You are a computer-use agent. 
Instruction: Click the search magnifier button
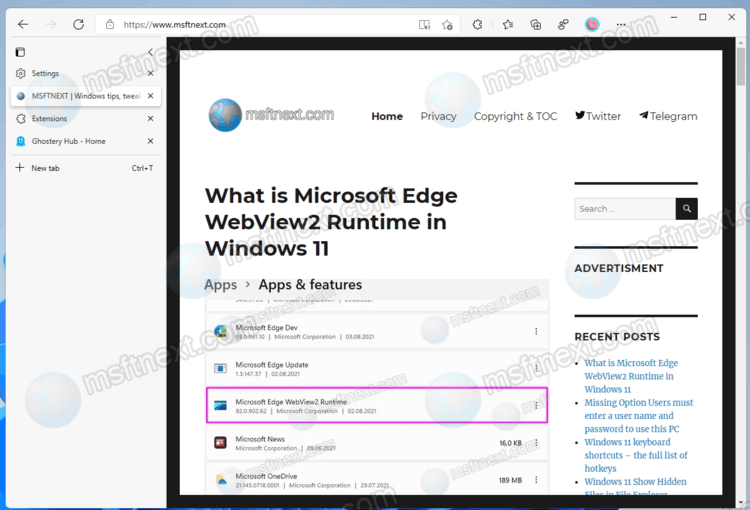click(687, 209)
